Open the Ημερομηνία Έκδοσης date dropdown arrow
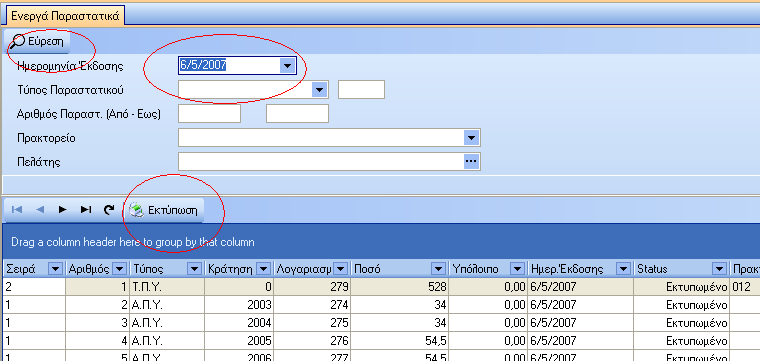Image resolution: width=760 pixels, height=361 pixels. [287, 65]
